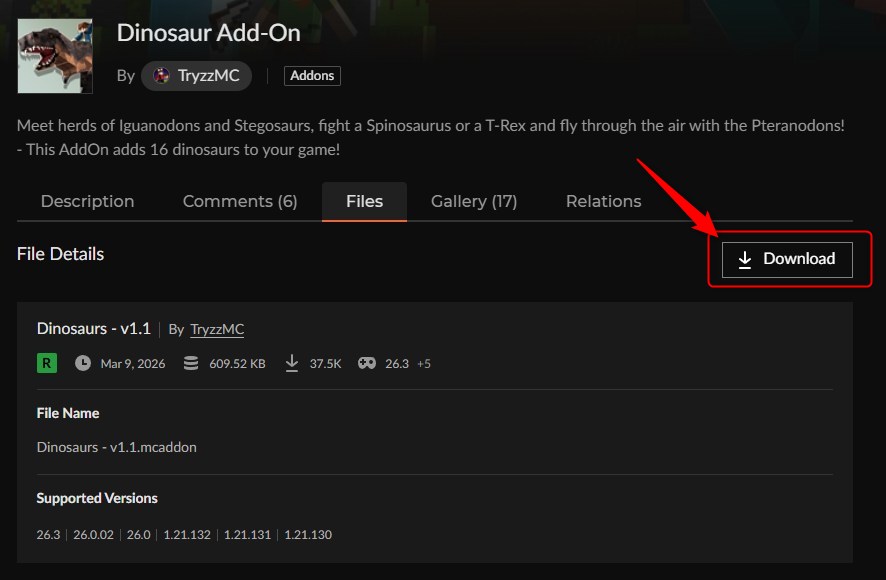Click the clock icon beside the date
Image resolution: width=886 pixels, height=580 pixels.
click(x=84, y=363)
